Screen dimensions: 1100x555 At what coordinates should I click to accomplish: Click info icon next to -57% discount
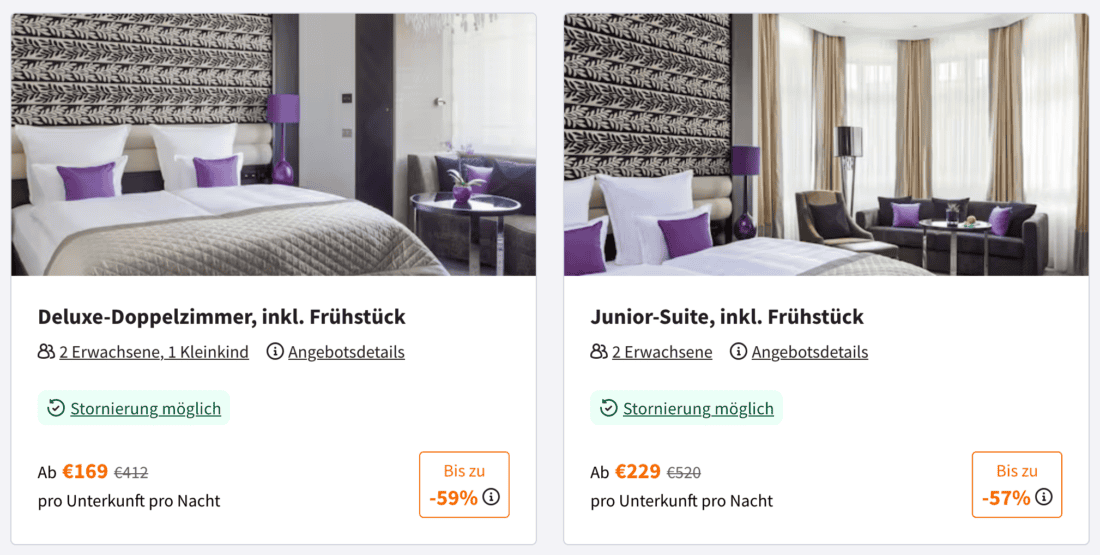pyautogui.click(x=1044, y=497)
